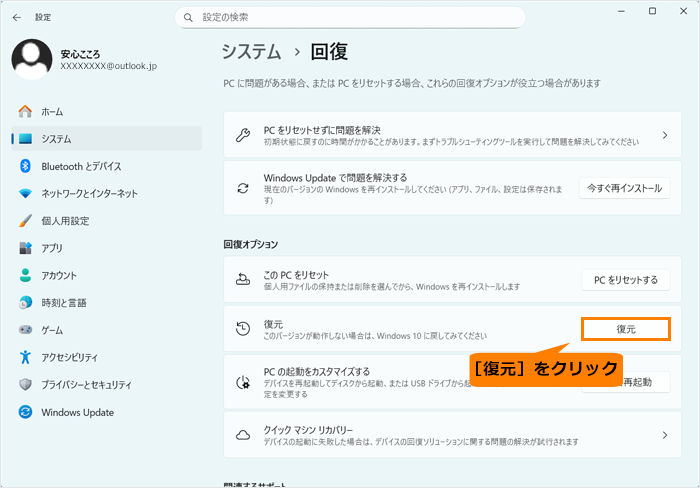Click the 安心こころ profile avatar
This screenshot has width=700, height=488.
tap(32, 59)
